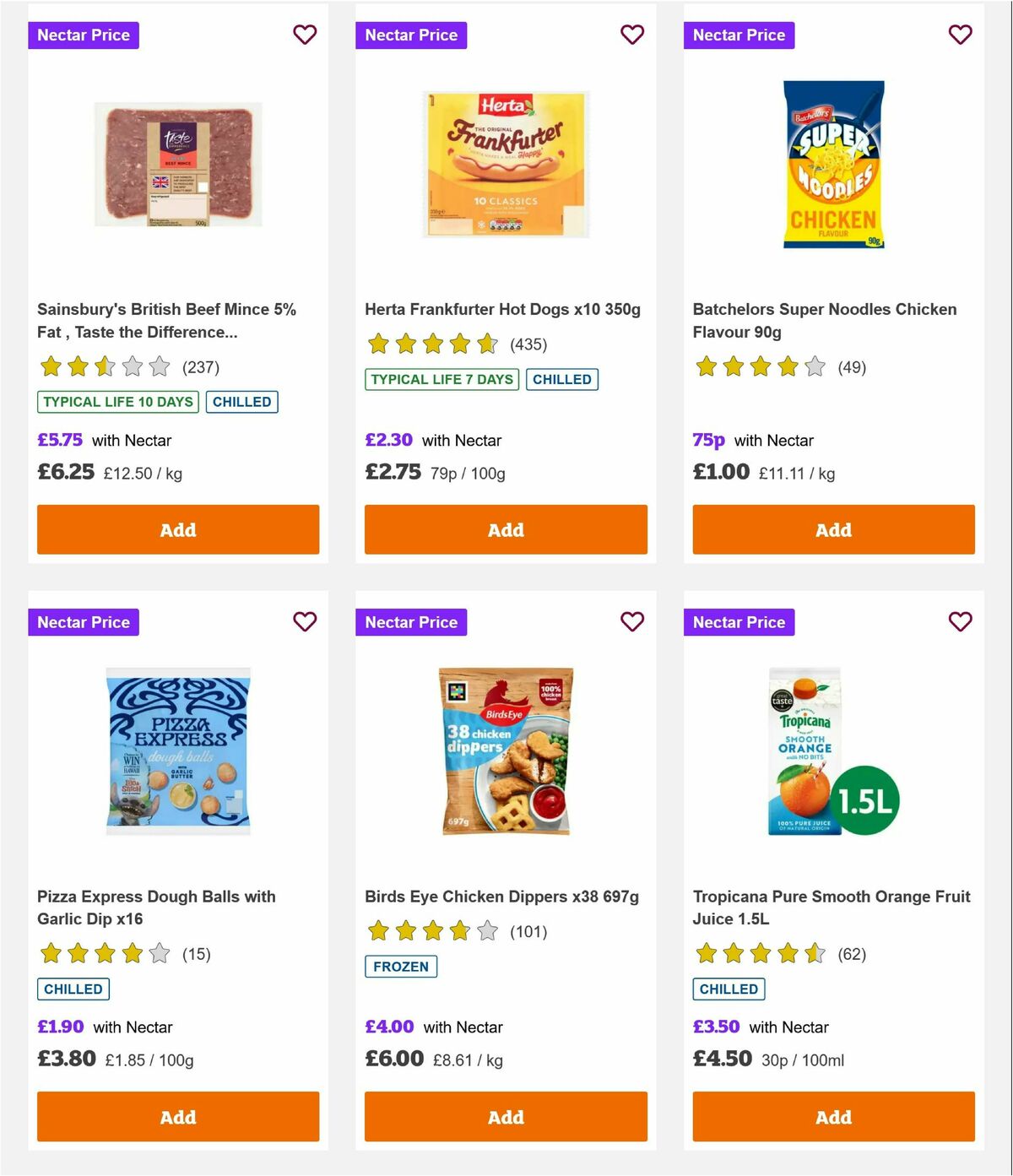The width and height of the screenshot is (1013, 1176).
Task: Click the TYPICAL LIFE 10 DAYS badge
Action: tap(117, 402)
